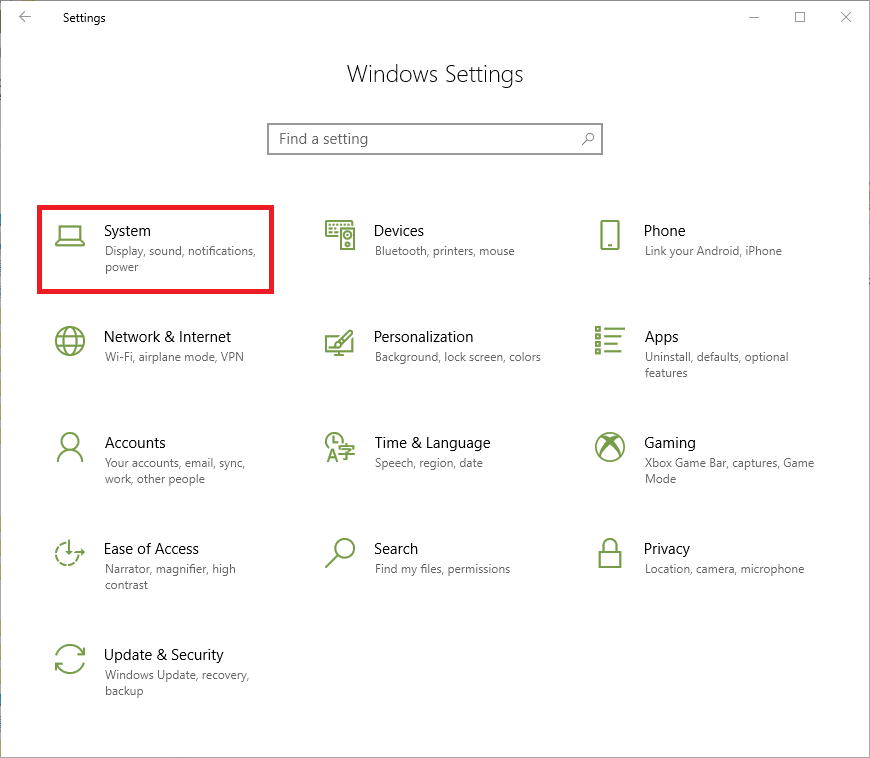Click 'Wi-Fi, airplane mode, VPN' description

[x=174, y=357]
